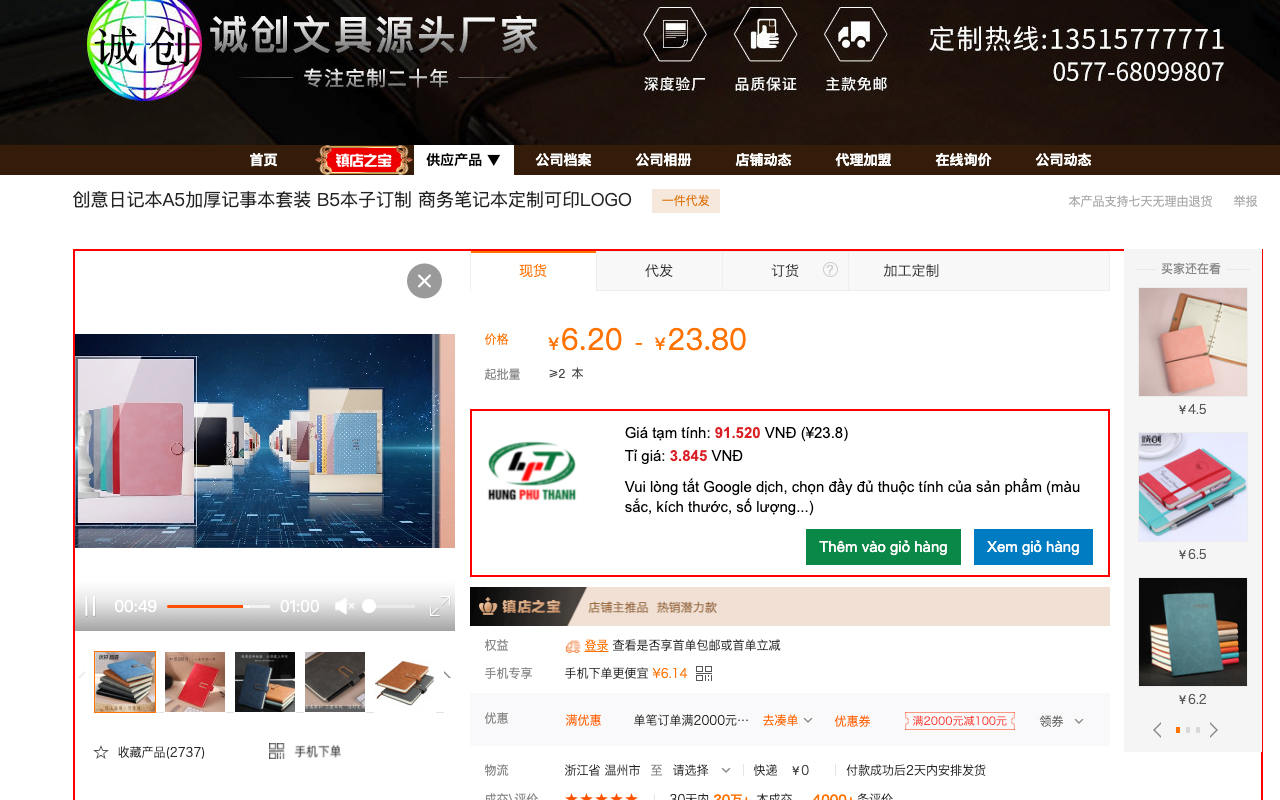Show next thumbnails with right arrow

pos(447,675)
